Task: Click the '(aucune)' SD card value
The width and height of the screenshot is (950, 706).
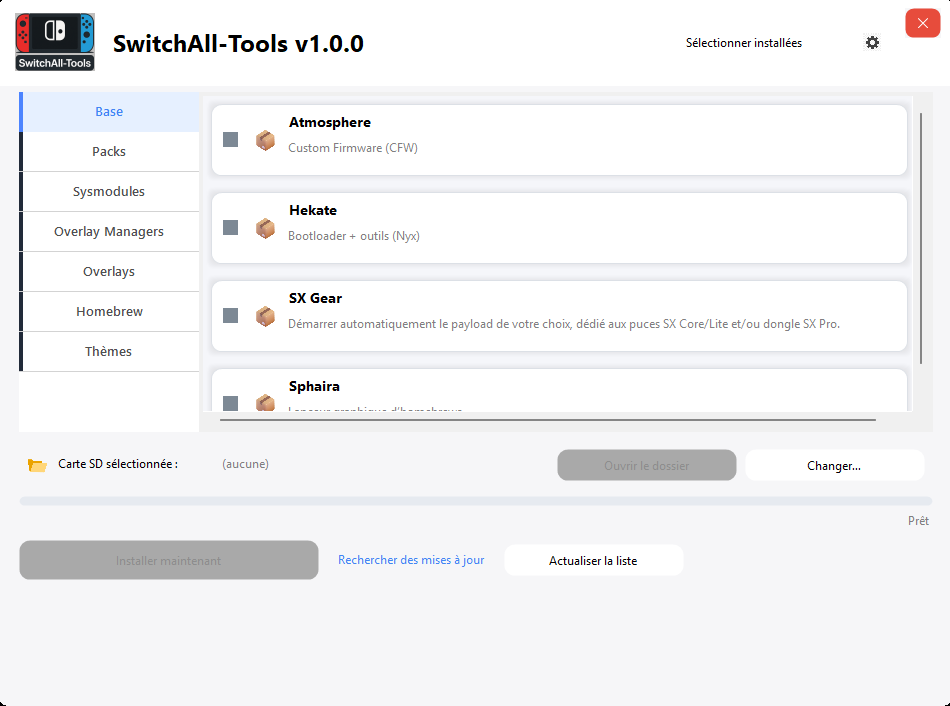Action: pos(245,464)
